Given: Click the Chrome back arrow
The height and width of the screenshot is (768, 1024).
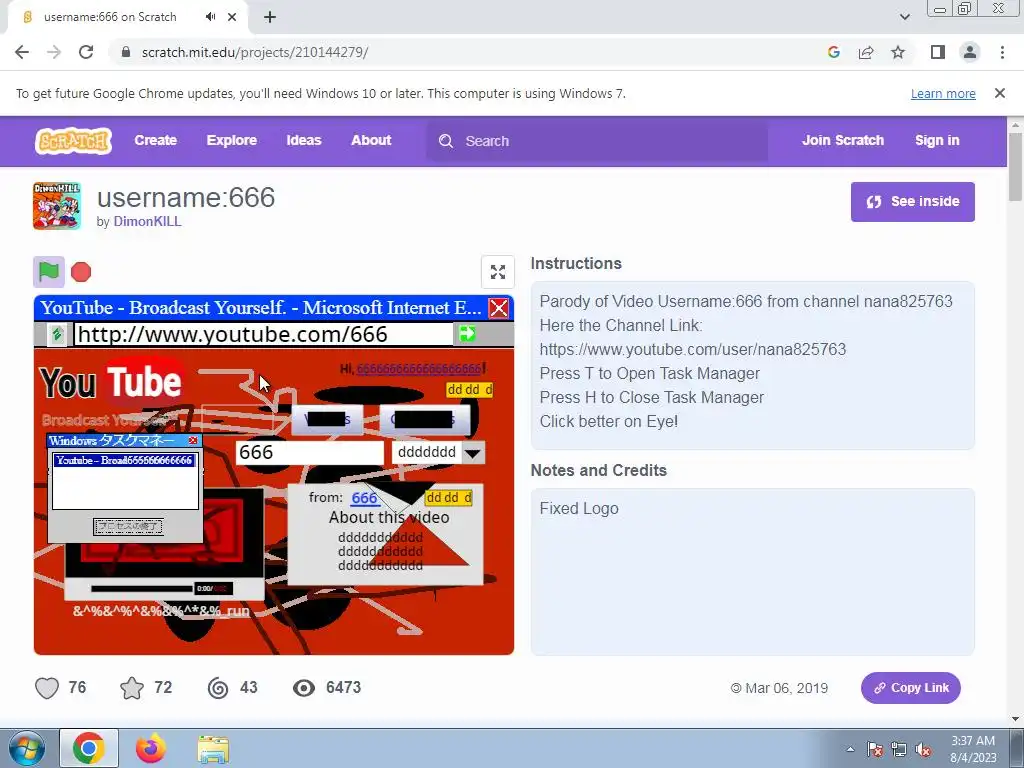Looking at the screenshot, I should pyautogui.click(x=22, y=52).
